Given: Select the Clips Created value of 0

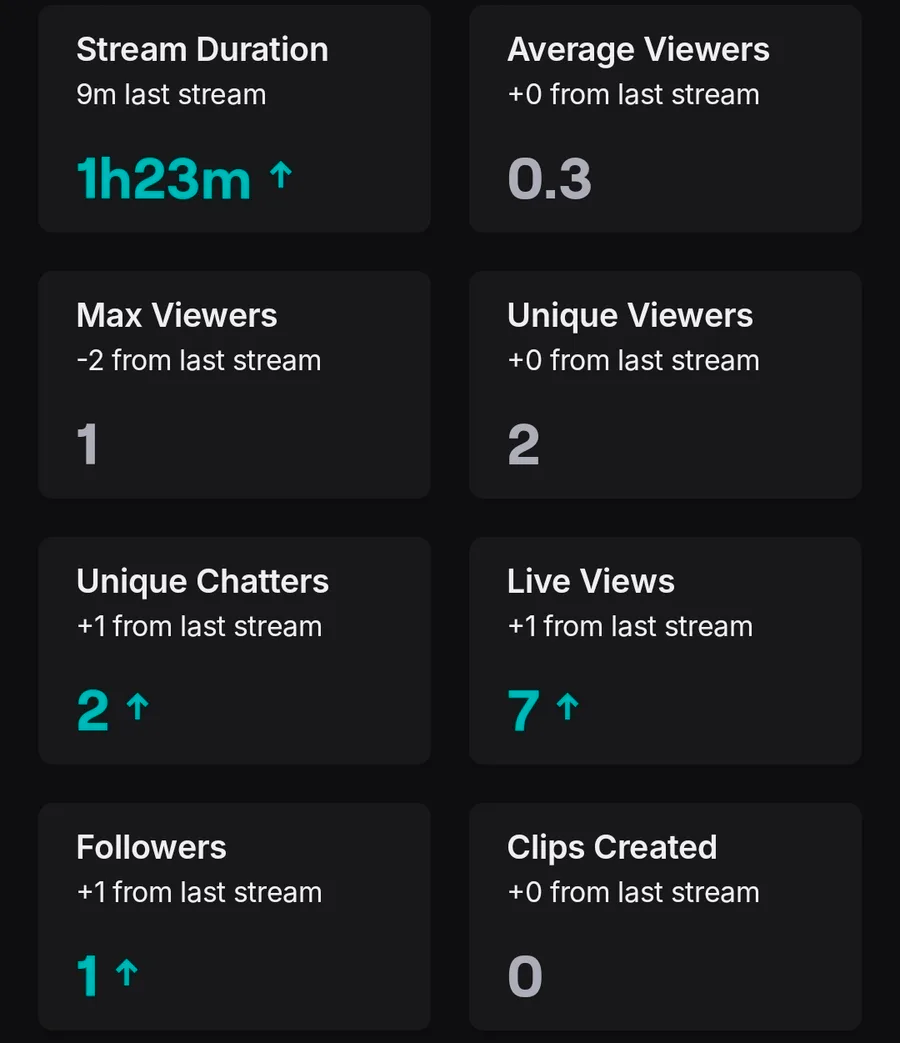Looking at the screenshot, I should [x=524, y=977].
